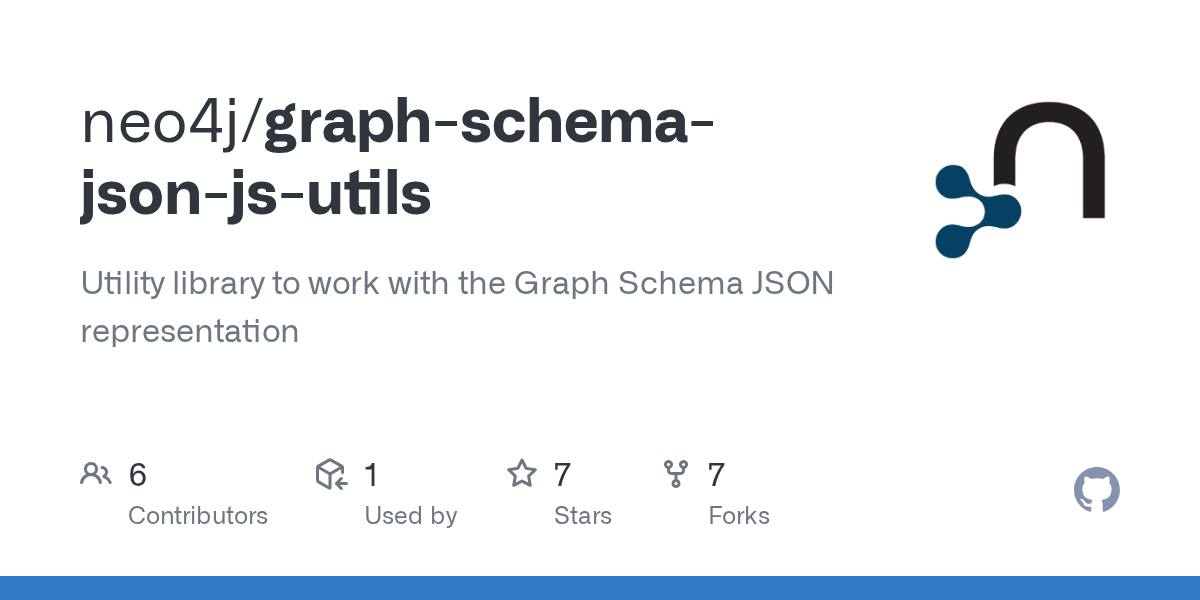Open the graph-schema-json-js-utils repository title
Image resolution: width=1200 pixels, height=600 pixels.
(488, 124)
